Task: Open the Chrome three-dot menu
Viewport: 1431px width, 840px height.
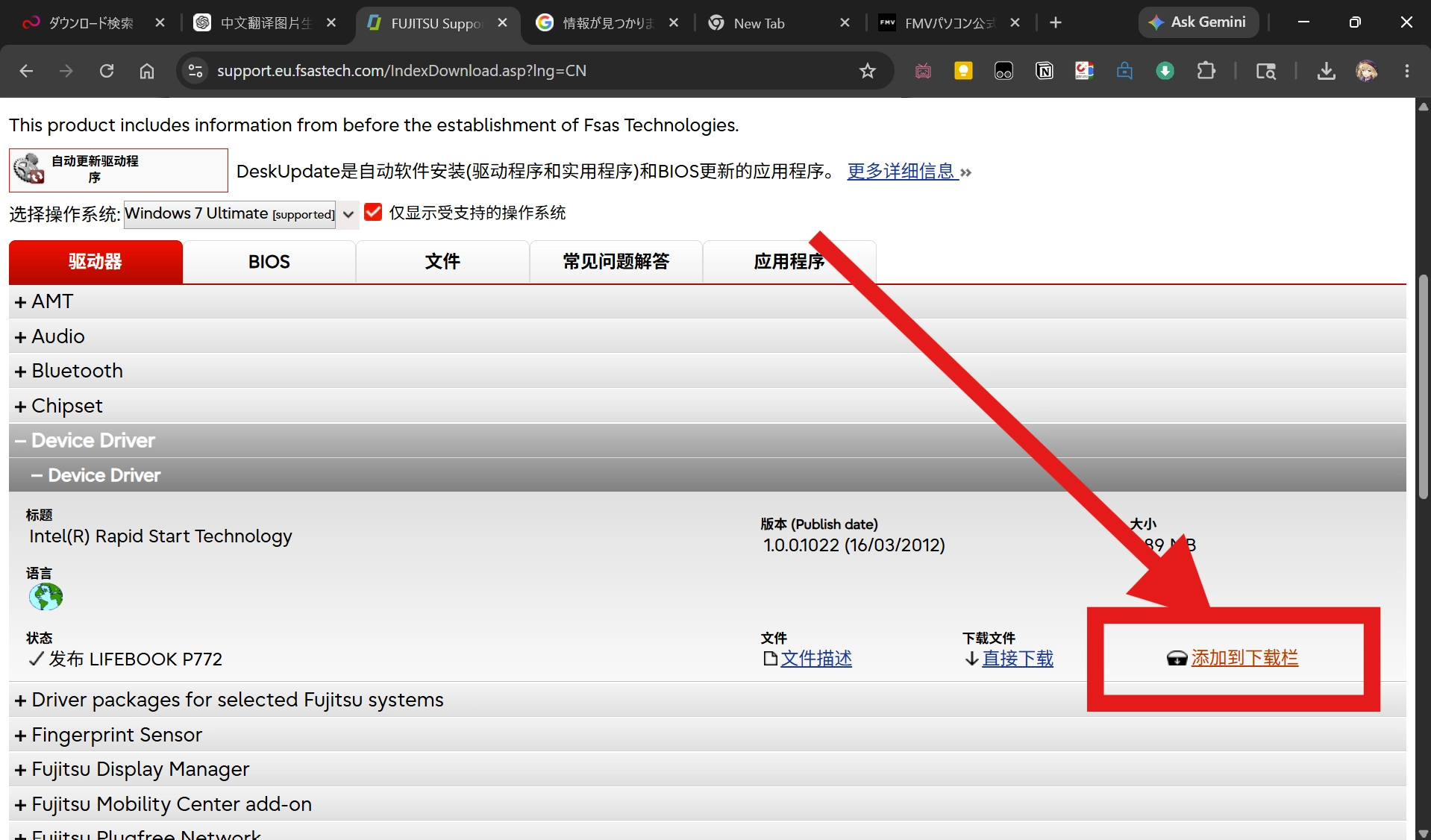Action: click(1406, 71)
